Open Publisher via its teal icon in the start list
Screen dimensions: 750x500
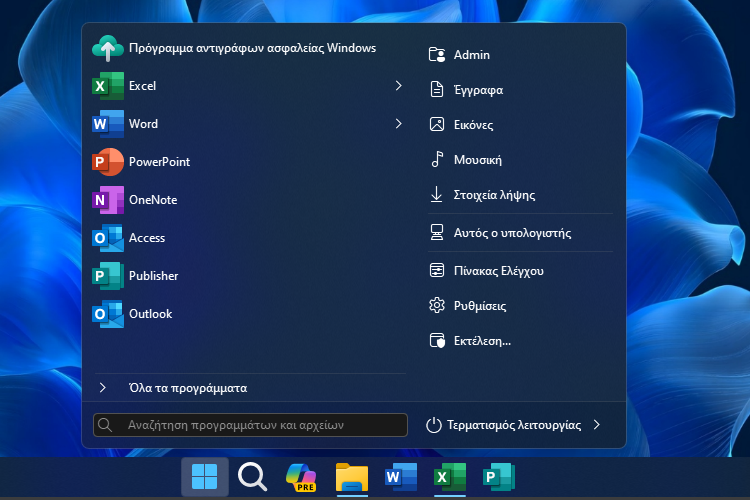point(108,276)
